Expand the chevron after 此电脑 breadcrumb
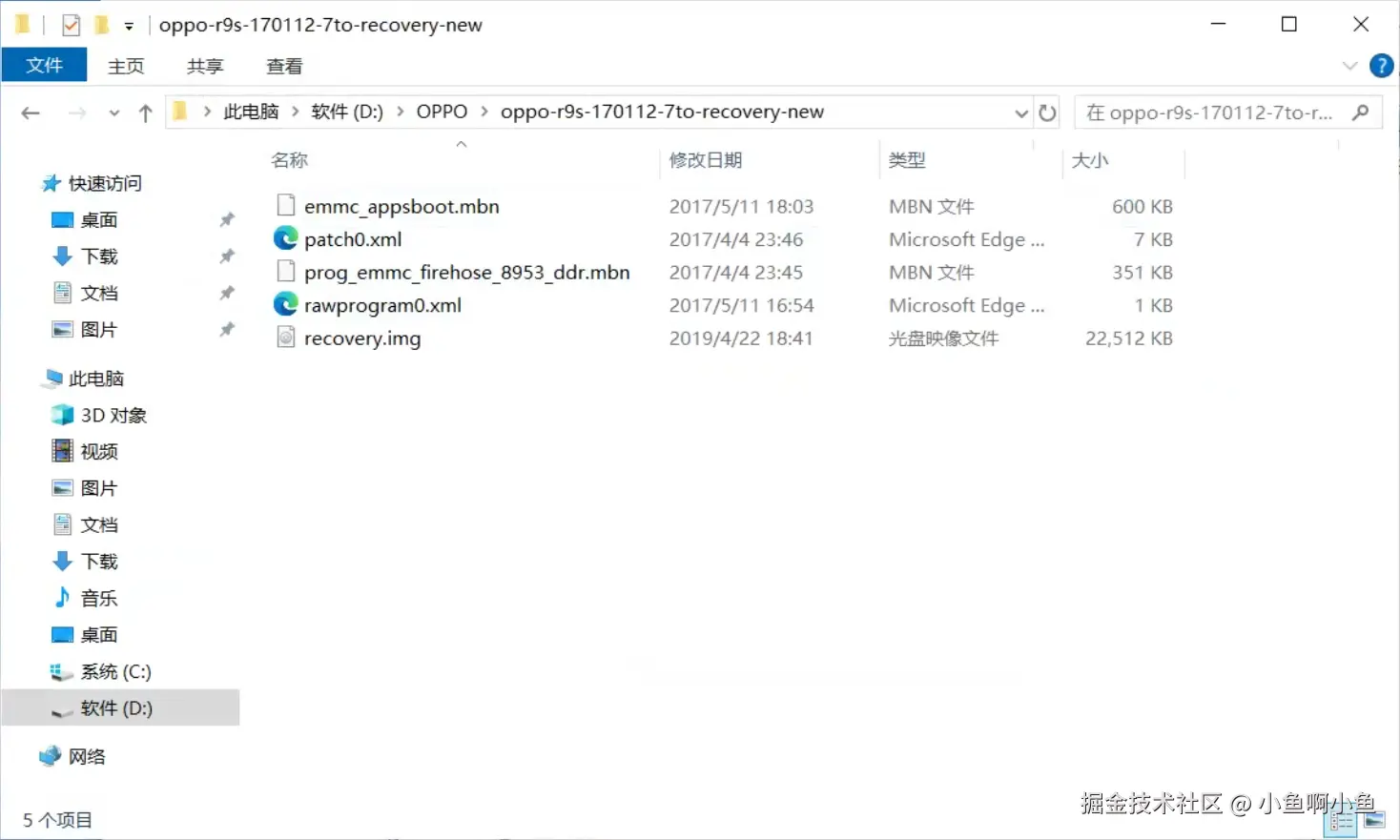1400x840 pixels. (295, 112)
